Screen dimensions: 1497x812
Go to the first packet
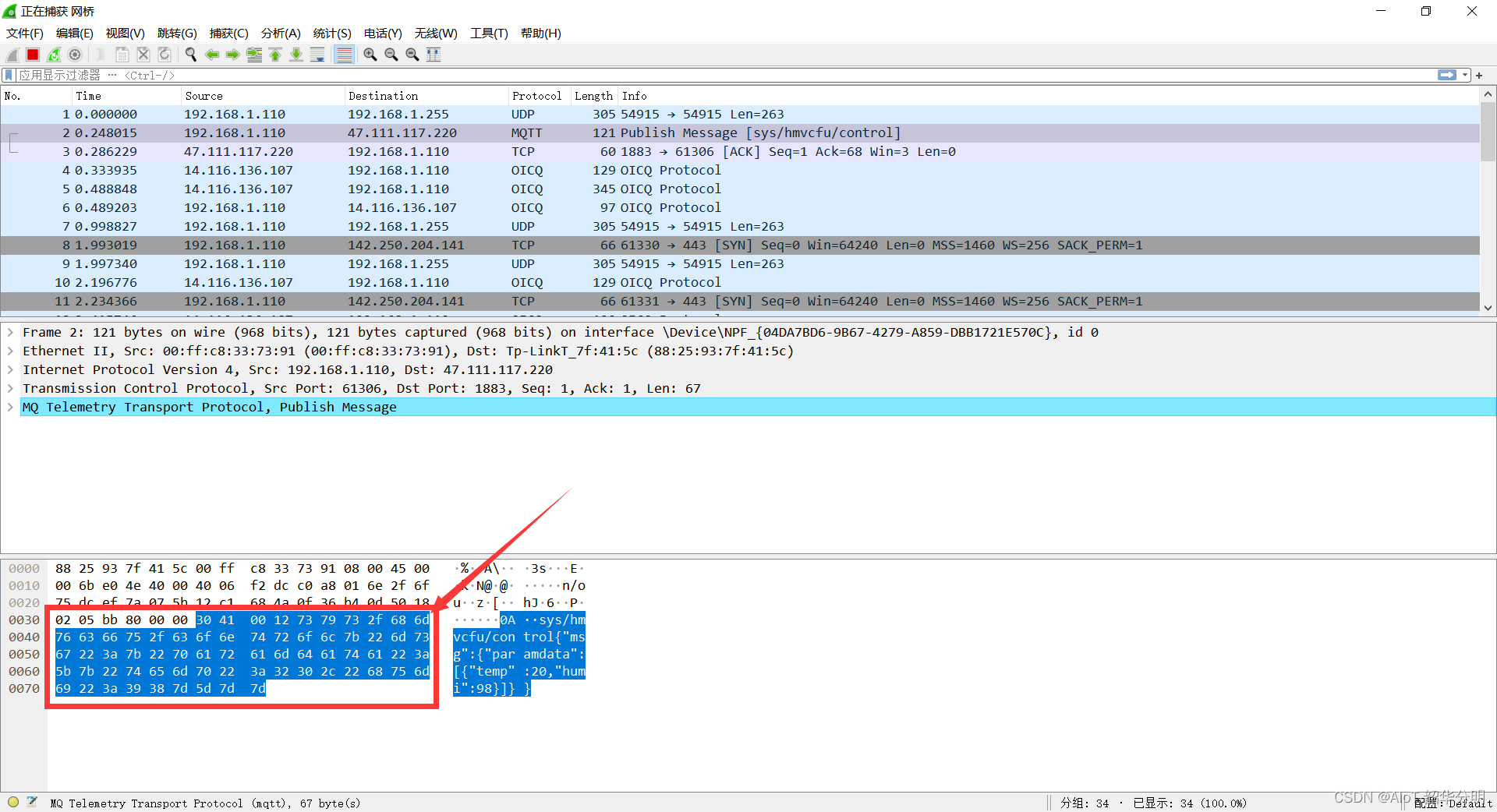pos(275,55)
